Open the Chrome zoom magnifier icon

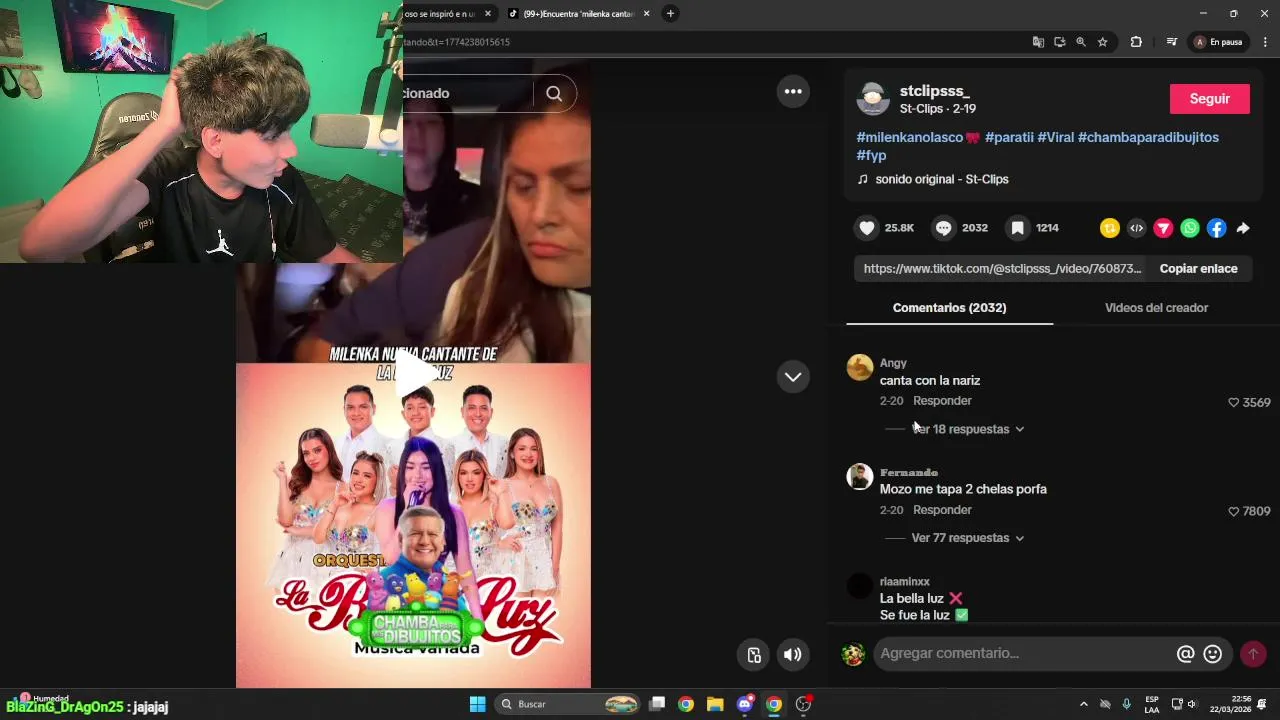1081,42
